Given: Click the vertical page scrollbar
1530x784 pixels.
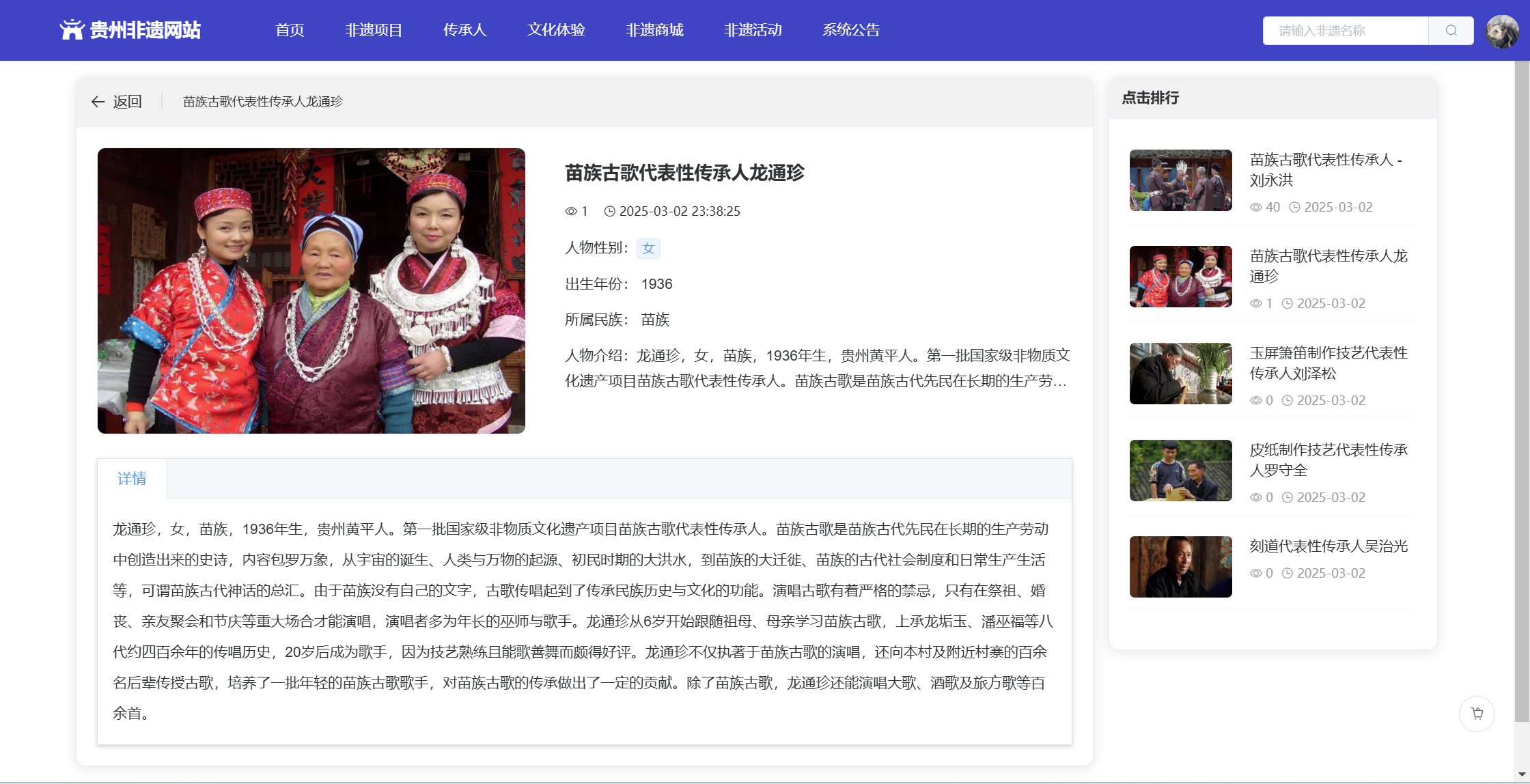Looking at the screenshot, I should pos(1521,389).
